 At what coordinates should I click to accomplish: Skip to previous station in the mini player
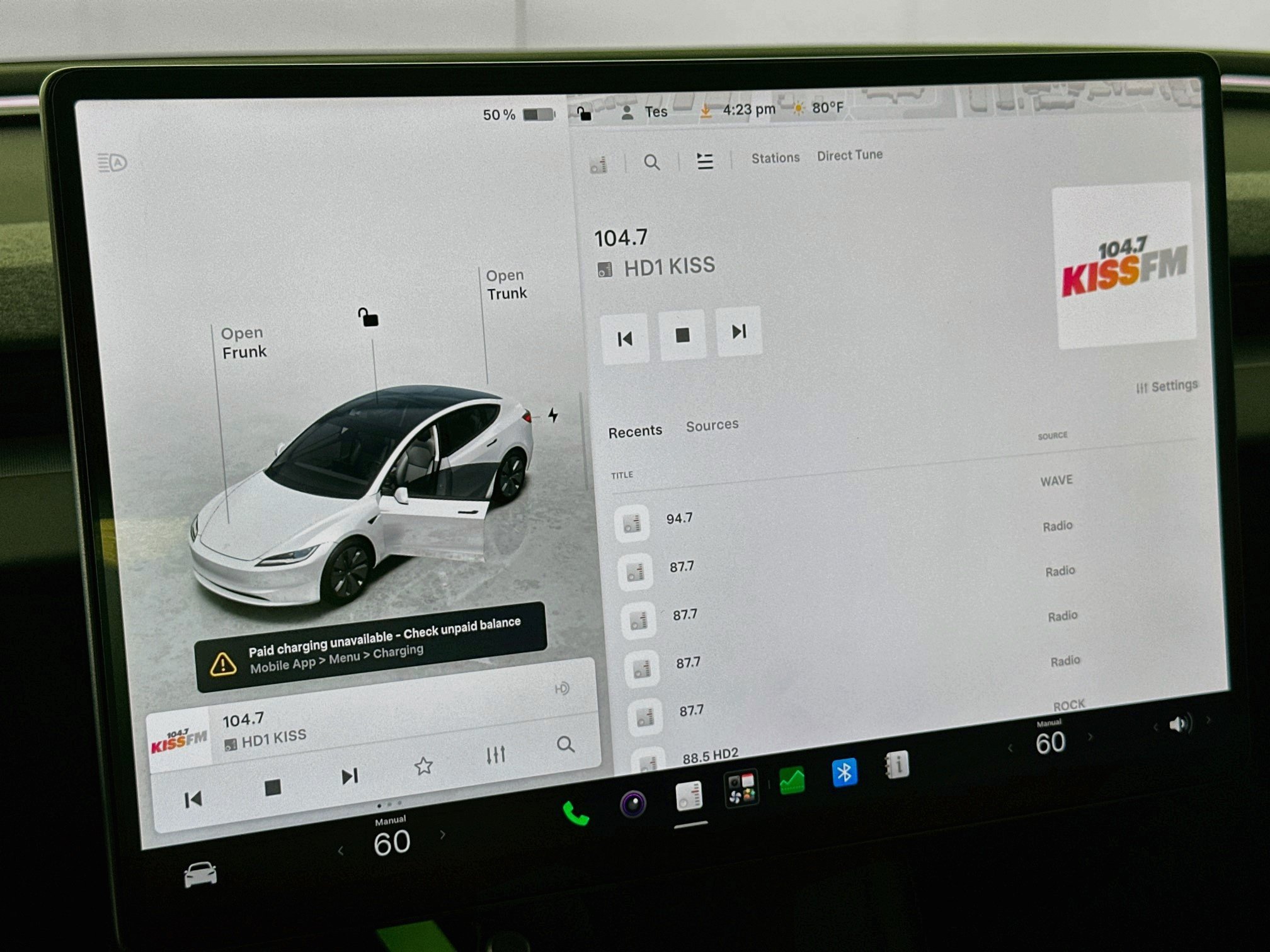pos(193,800)
